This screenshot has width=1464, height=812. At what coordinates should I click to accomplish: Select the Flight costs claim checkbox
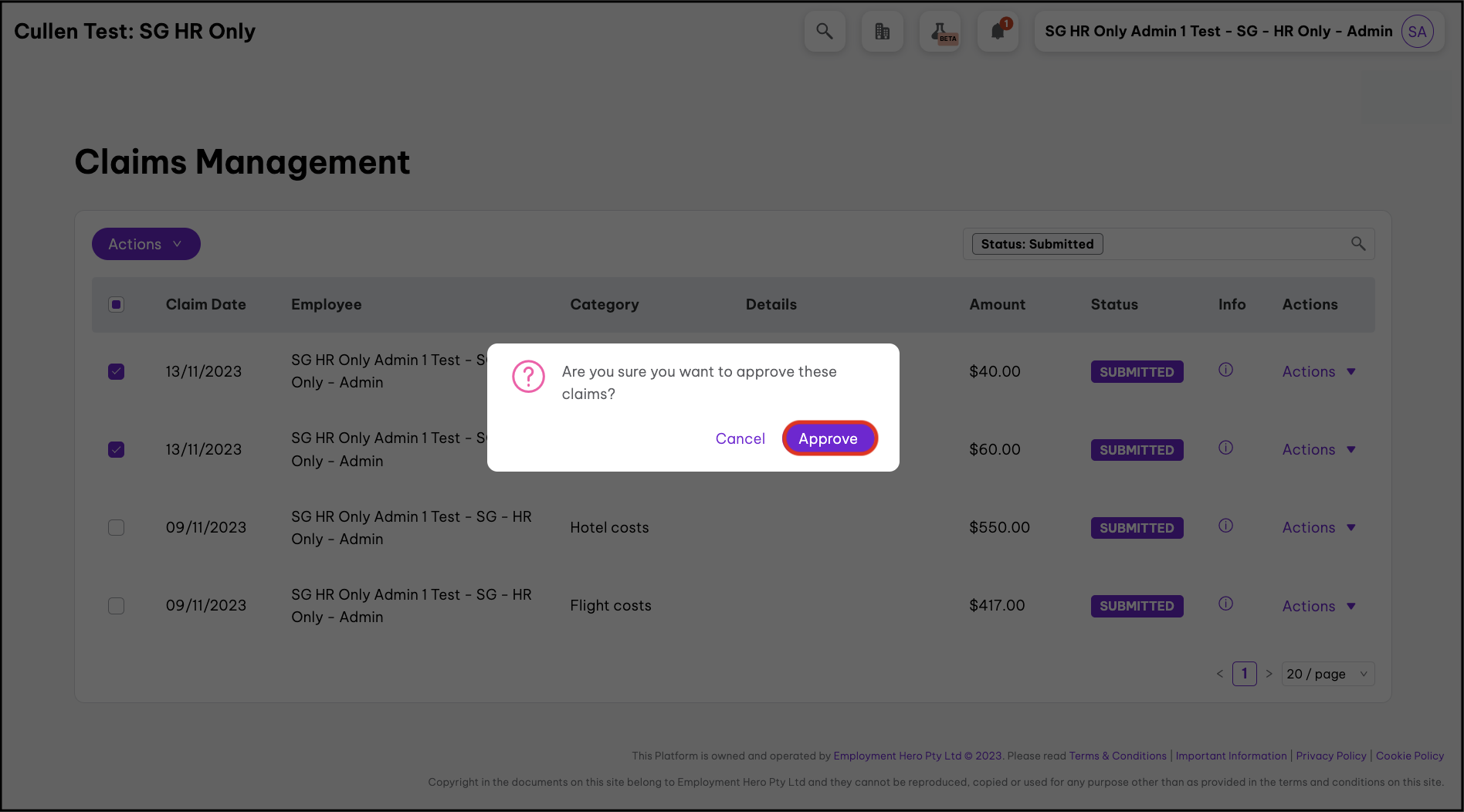117,606
